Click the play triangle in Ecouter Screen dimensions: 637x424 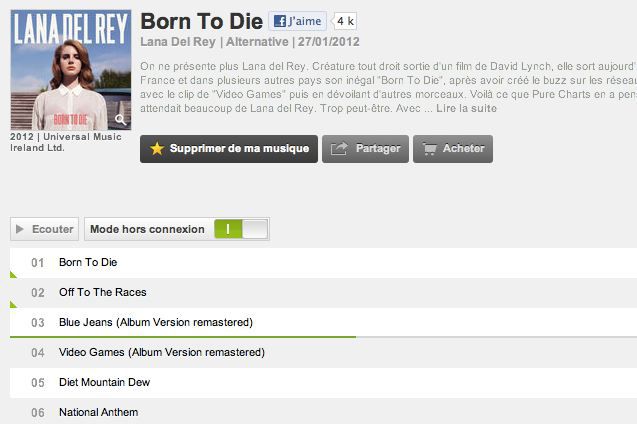click(20, 229)
